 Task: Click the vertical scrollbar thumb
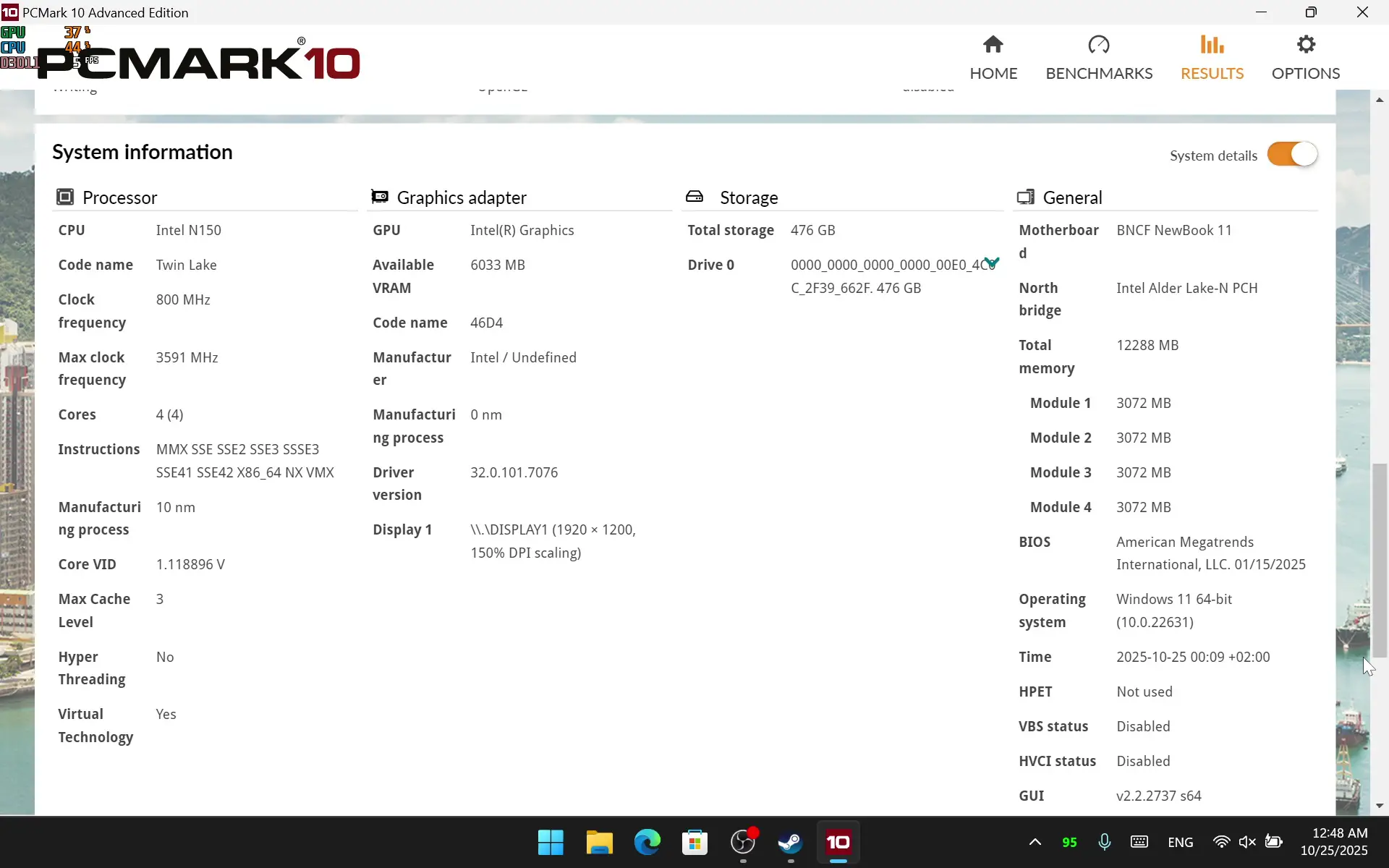click(x=1380, y=561)
